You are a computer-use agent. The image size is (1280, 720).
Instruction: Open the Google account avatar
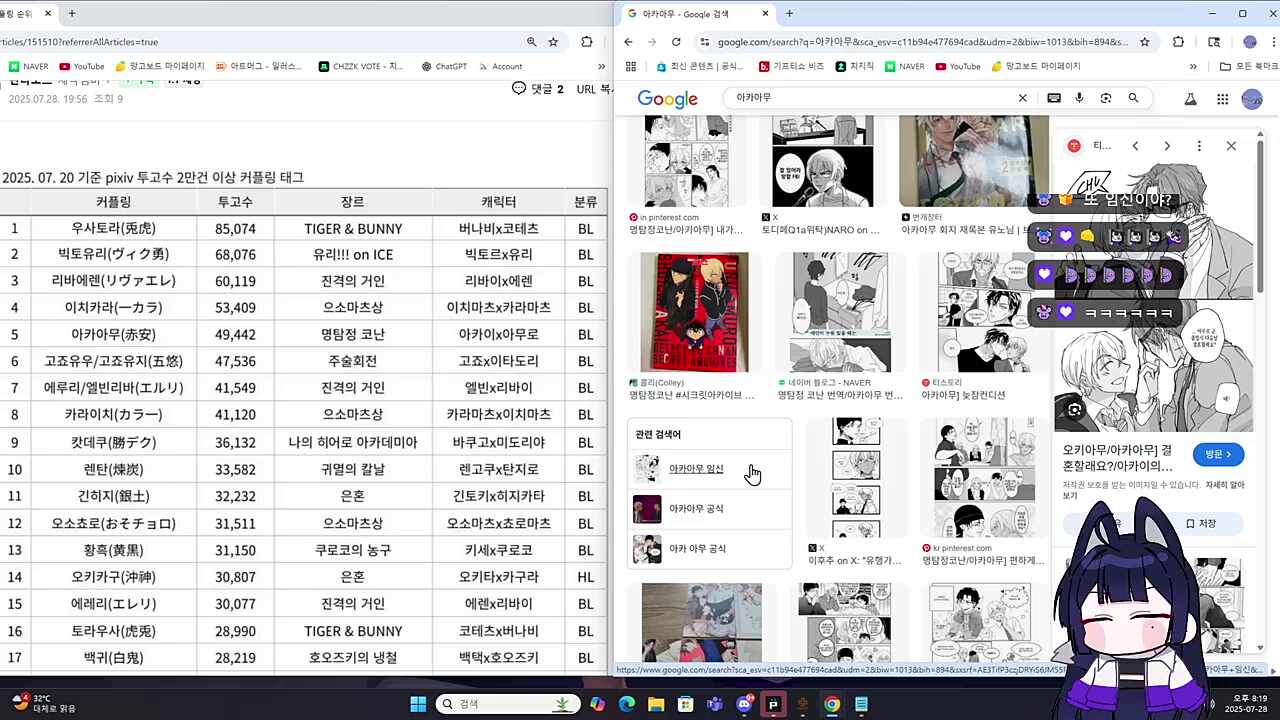1252,99
